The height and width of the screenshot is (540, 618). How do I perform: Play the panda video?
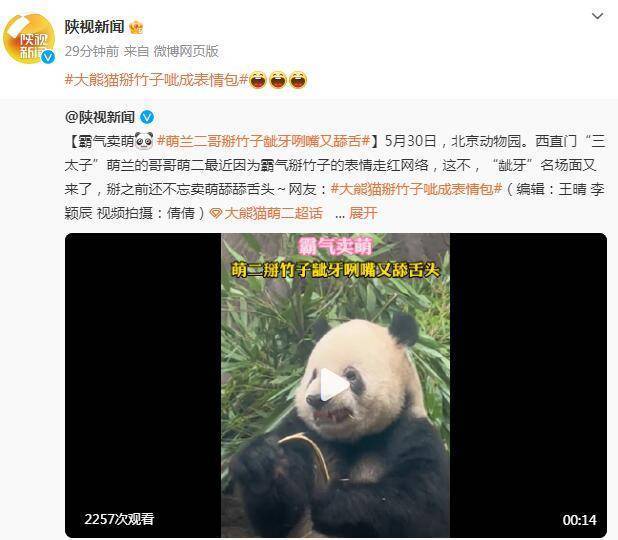coord(335,385)
